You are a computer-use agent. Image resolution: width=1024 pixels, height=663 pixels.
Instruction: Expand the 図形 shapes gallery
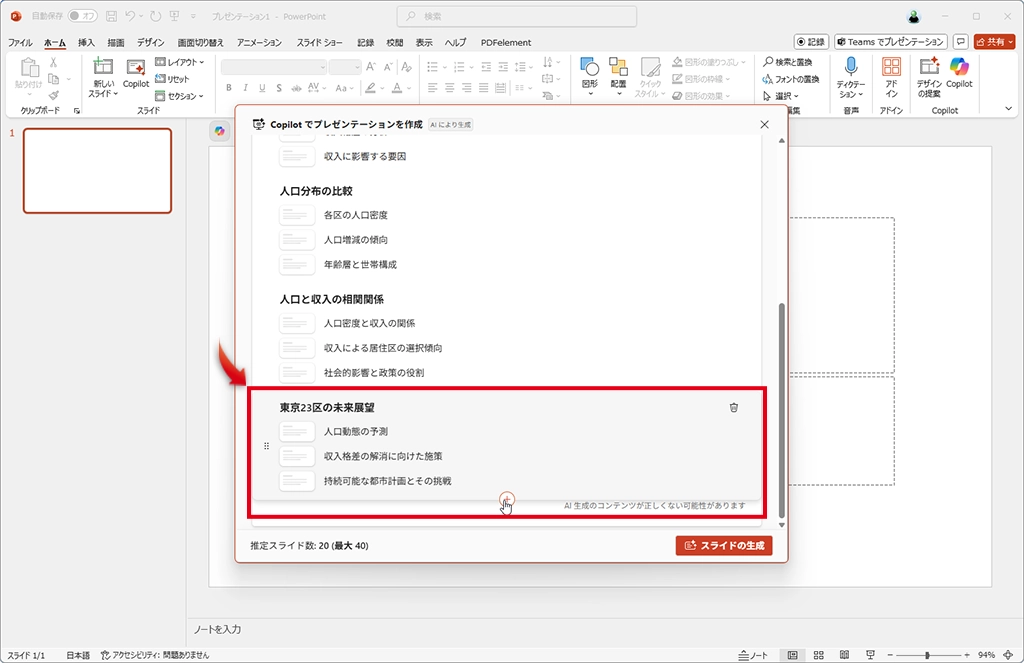[590, 76]
